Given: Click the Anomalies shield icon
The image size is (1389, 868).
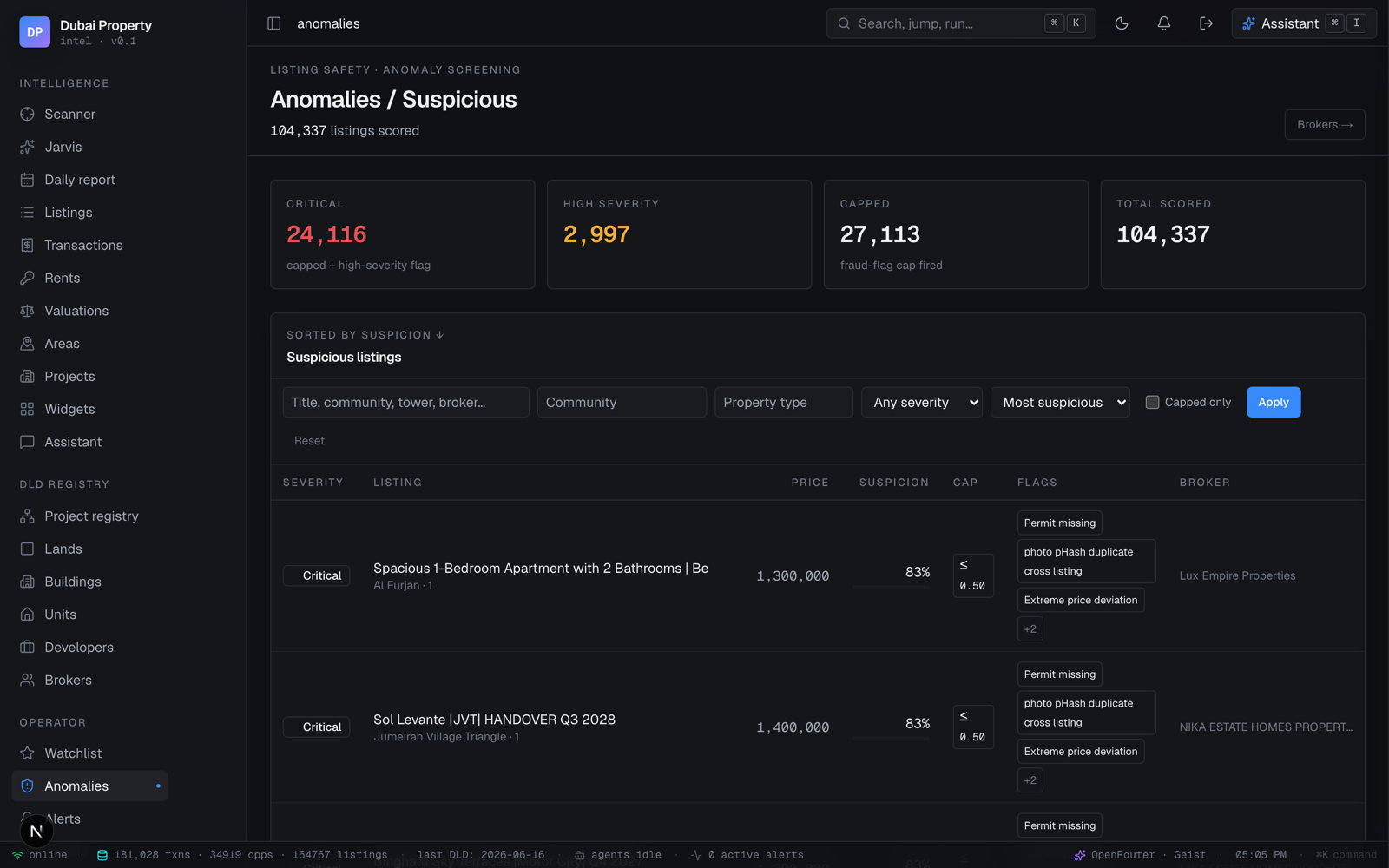Looking at the screenshot, I should pyautogui.click(x=27, y=786).
